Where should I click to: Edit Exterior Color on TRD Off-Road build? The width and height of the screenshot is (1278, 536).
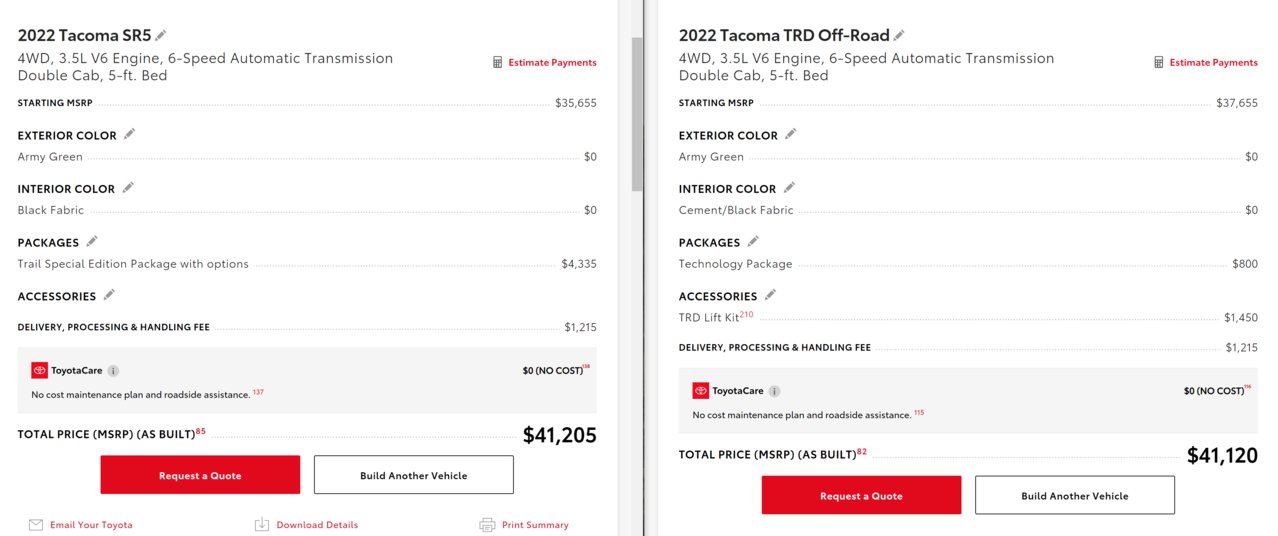coord(790,134)
